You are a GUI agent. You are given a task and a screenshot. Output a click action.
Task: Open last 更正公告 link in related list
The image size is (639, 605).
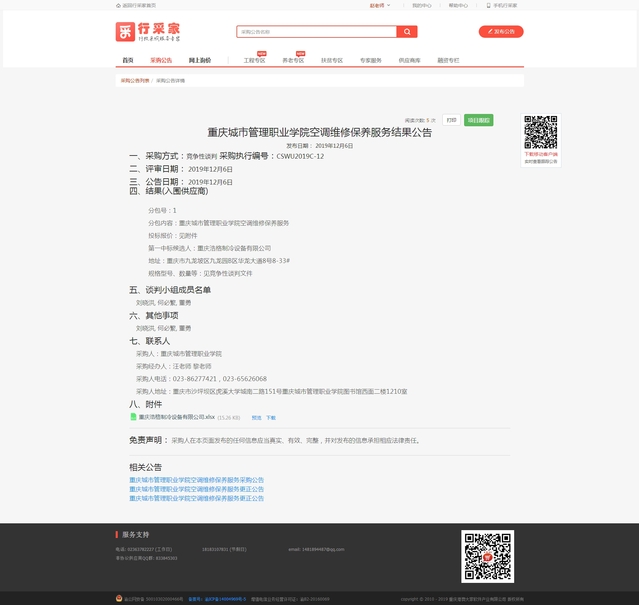196,498
